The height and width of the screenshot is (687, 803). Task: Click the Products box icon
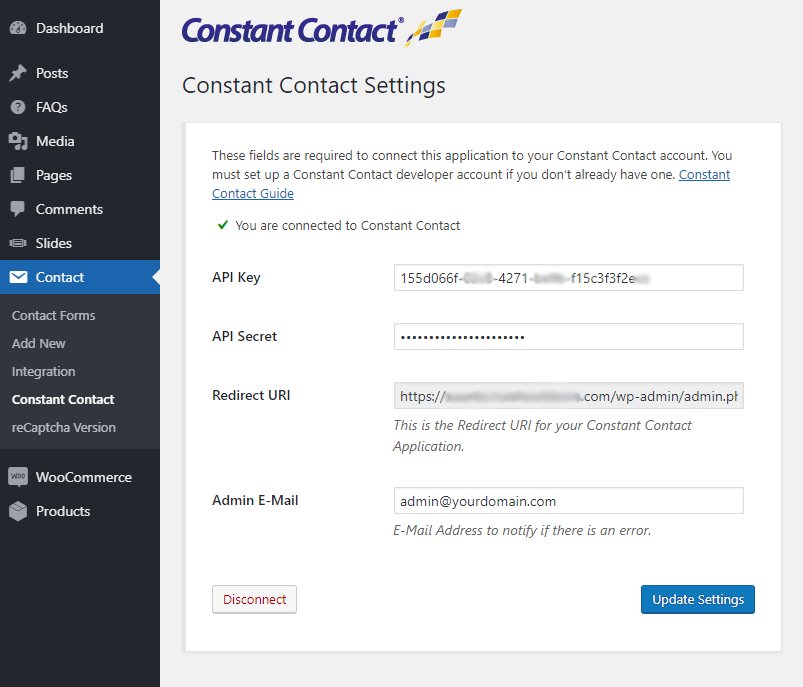pyautogui.click(x=18, y=511)
